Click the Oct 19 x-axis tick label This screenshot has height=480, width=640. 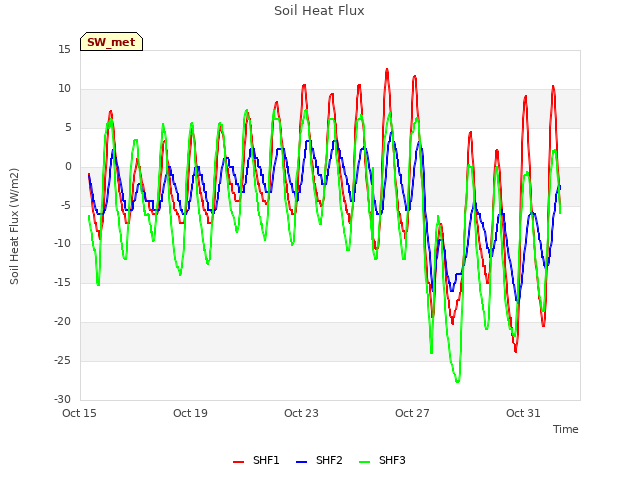[x=190, y=413]
